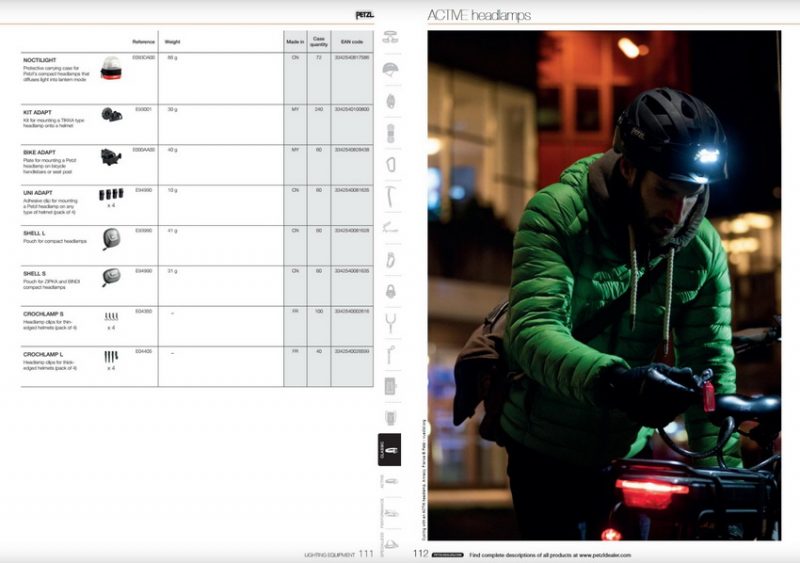Select the CROCHLAMP L clips image
This screenshot has height=563, width=800.
[x=111, y=357]
